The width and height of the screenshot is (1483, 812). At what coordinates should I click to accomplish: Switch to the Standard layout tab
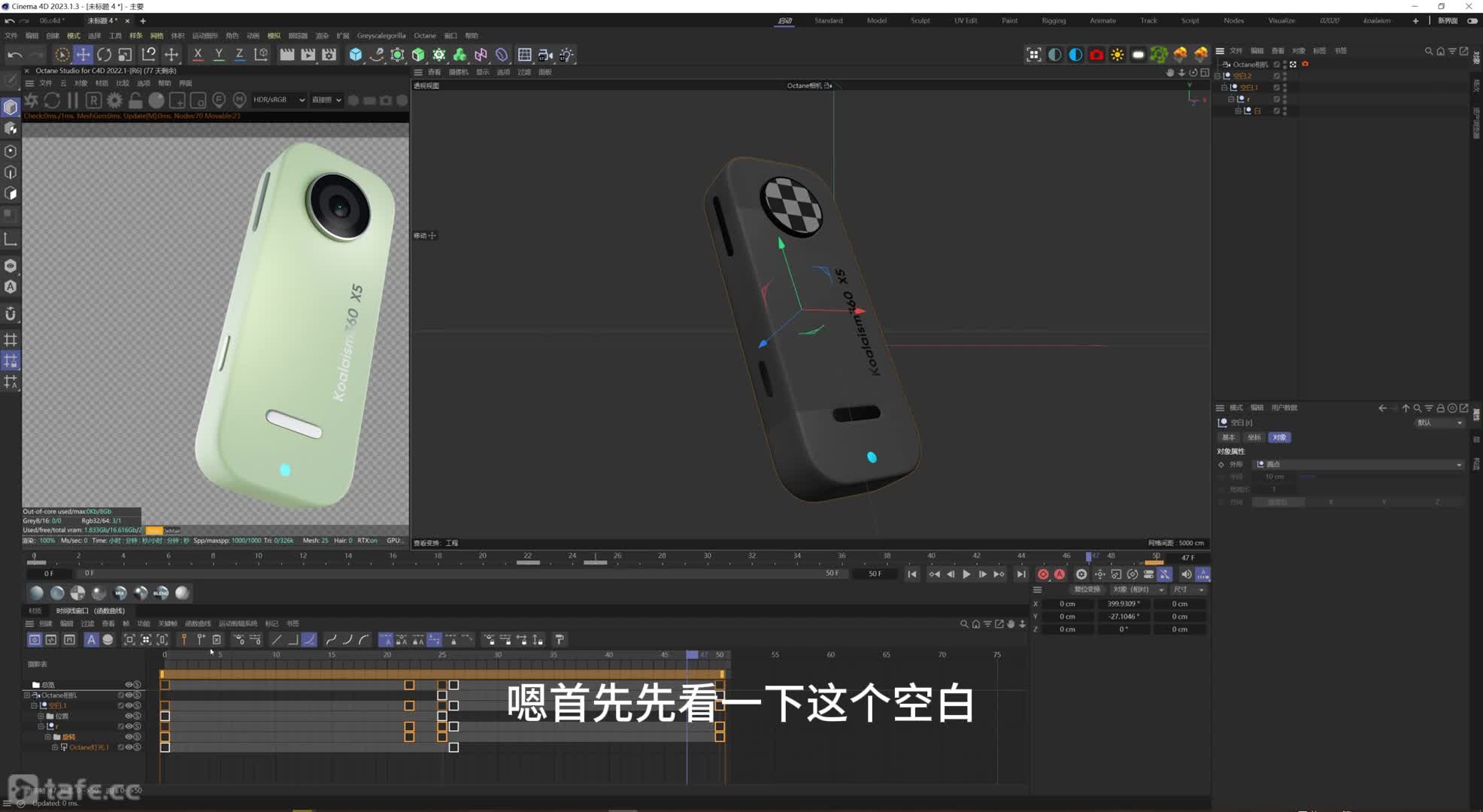coord(828,20)
